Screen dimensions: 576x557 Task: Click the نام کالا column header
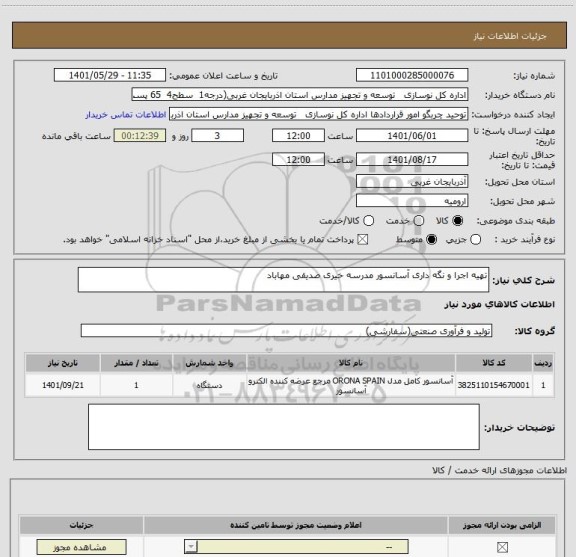pyautogui.click(x=351, y=363)
